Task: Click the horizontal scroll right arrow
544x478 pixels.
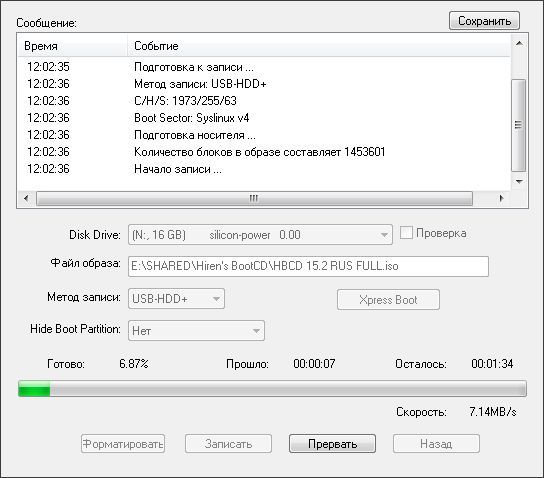Action: point(501,198)
